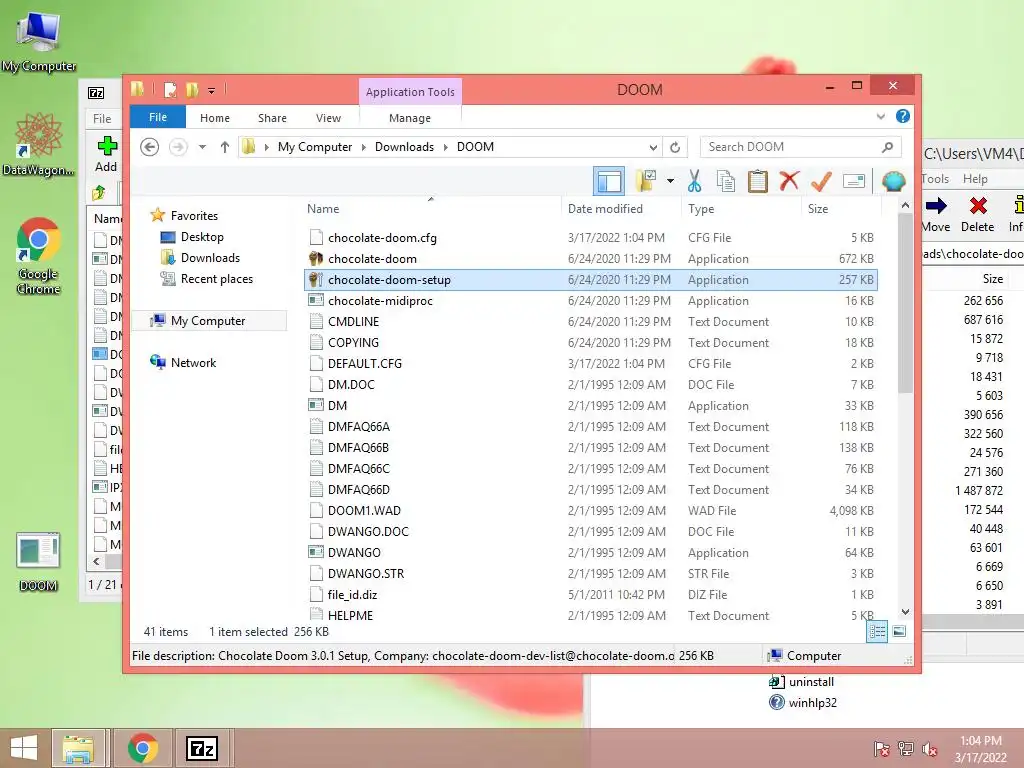Viewport: 1024px width, 768px height.
Task: Open Google Chrome desktop shortcut
Action: point(39,256)
